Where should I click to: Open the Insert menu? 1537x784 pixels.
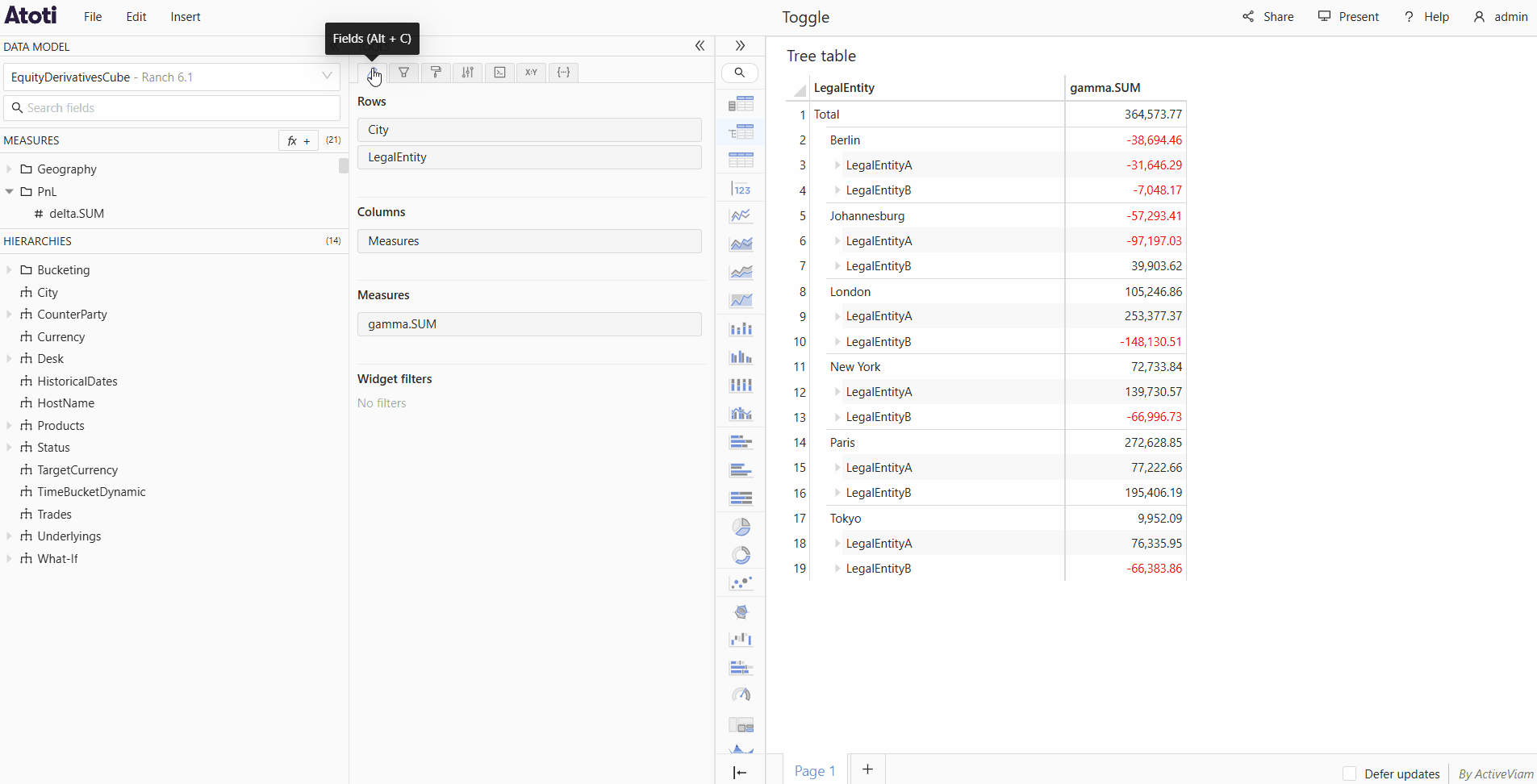click(185, 17)
